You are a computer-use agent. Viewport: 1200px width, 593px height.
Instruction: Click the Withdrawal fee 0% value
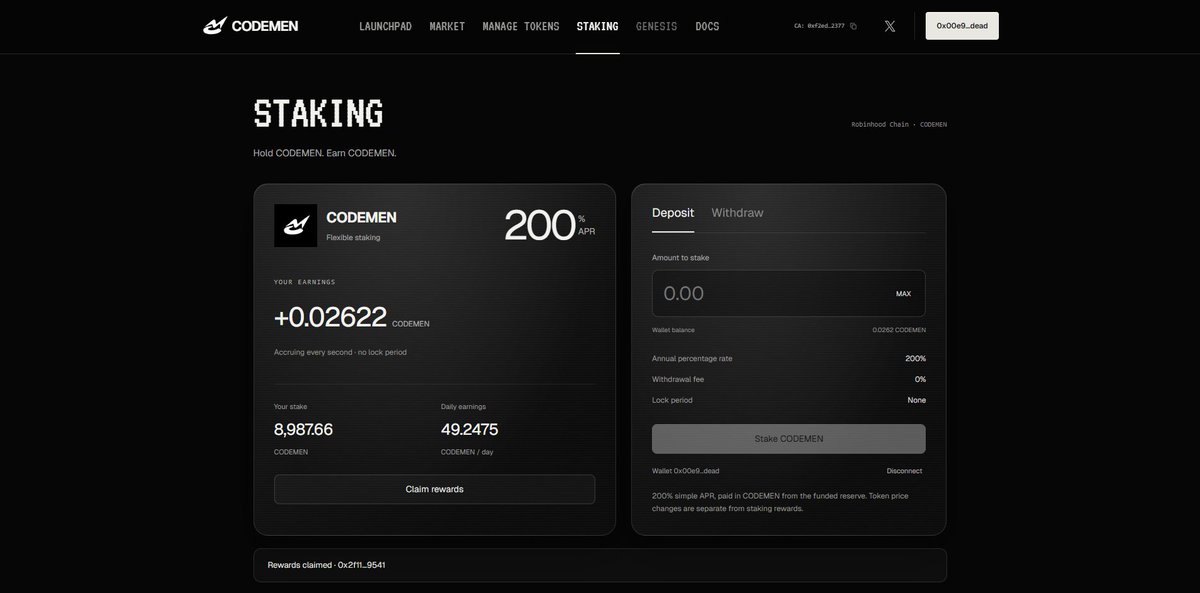coord(920,379)
